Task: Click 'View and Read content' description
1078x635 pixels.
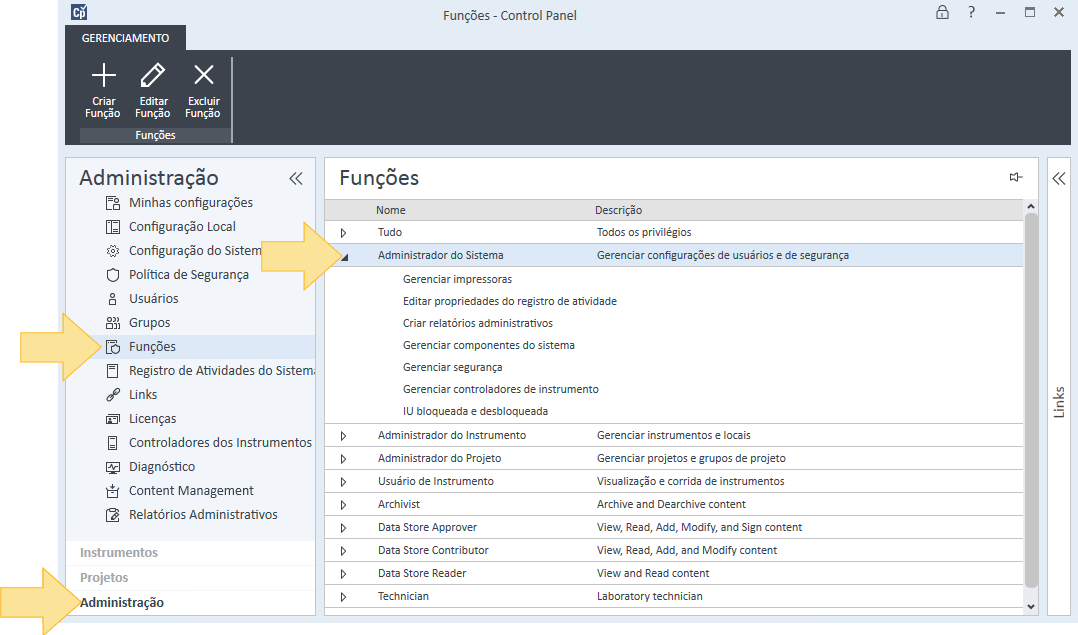Action: (653, 572)
